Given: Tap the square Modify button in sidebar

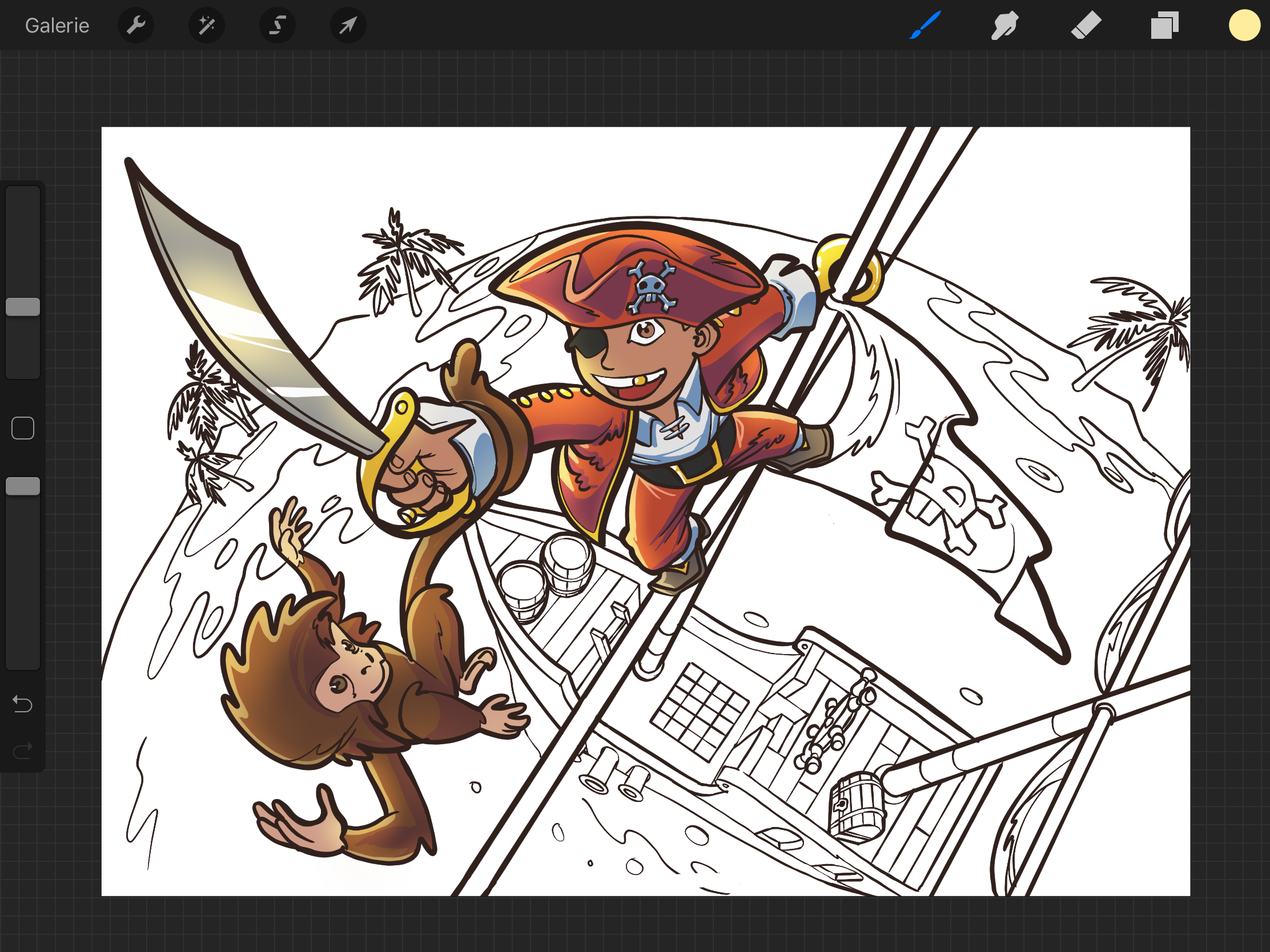Looking at the screenshot, I should point(23,428).
